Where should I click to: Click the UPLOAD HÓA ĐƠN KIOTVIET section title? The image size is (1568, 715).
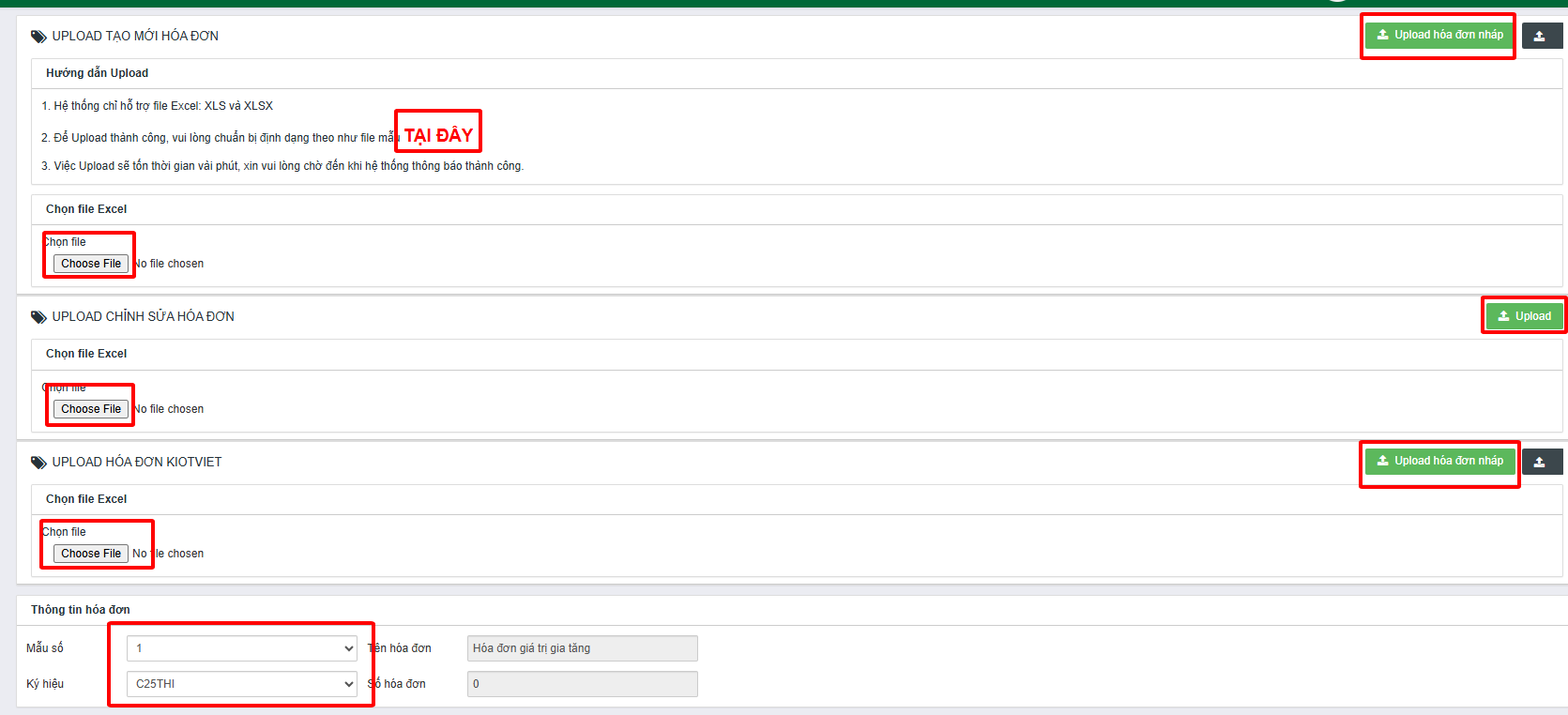coord(137,463)
